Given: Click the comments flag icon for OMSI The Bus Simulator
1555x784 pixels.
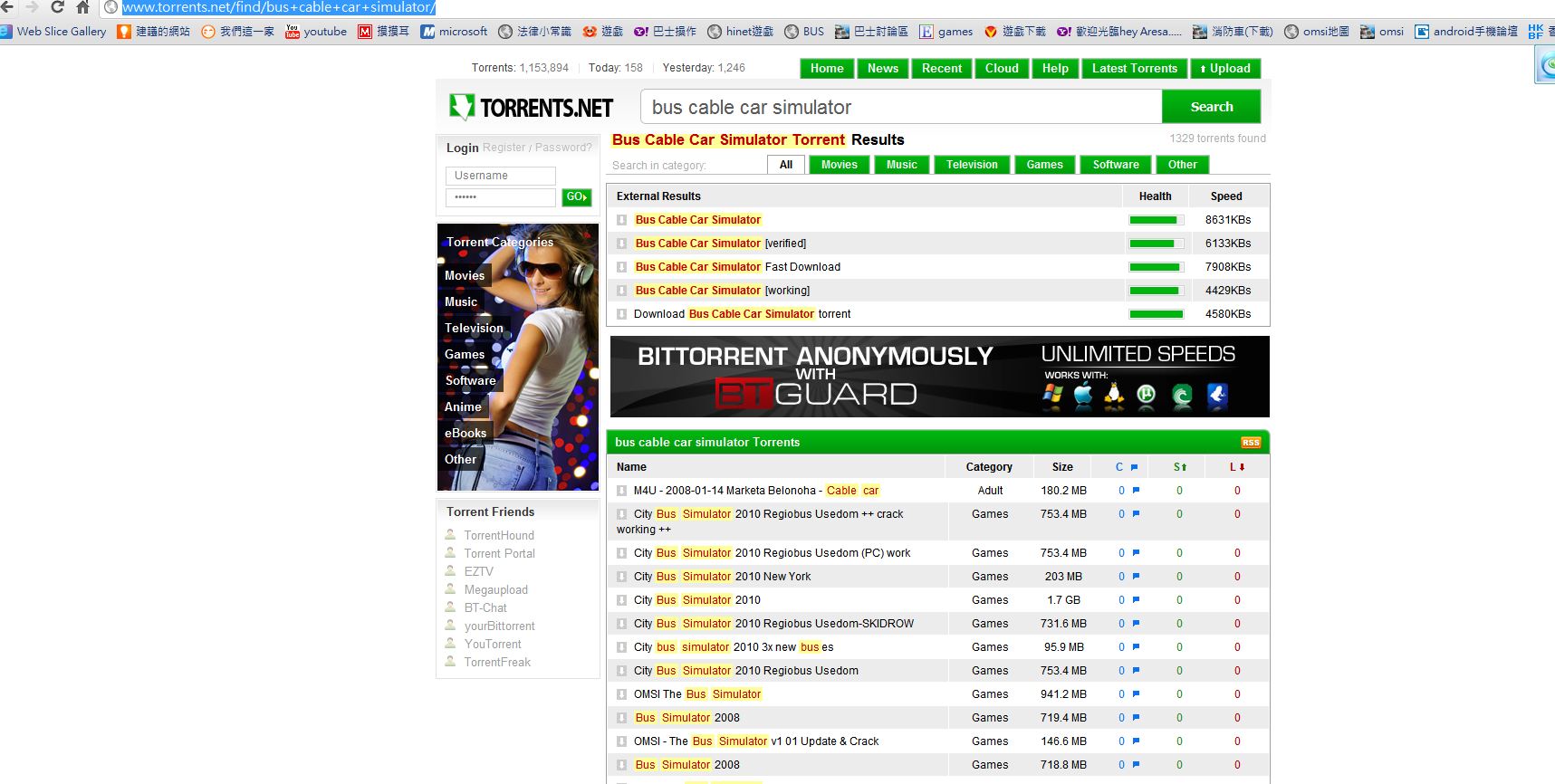Looking at the screenshot, I should coord(1136,694).
